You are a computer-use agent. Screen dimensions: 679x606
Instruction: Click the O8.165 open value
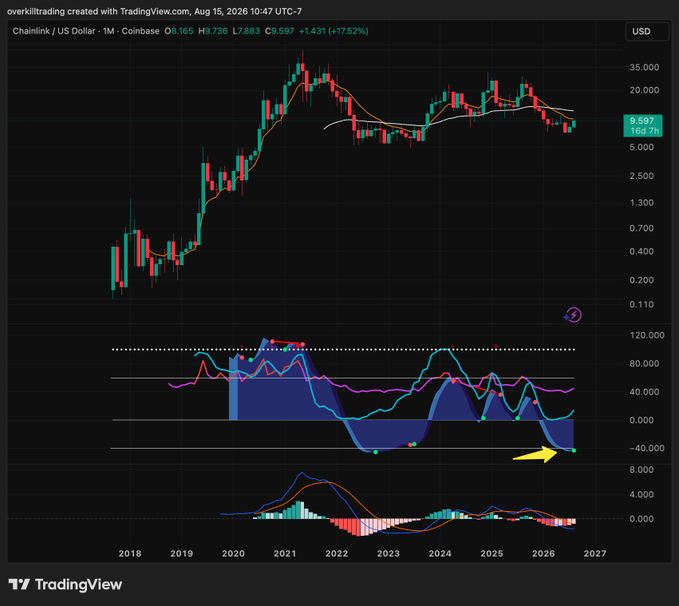[179, 31]
